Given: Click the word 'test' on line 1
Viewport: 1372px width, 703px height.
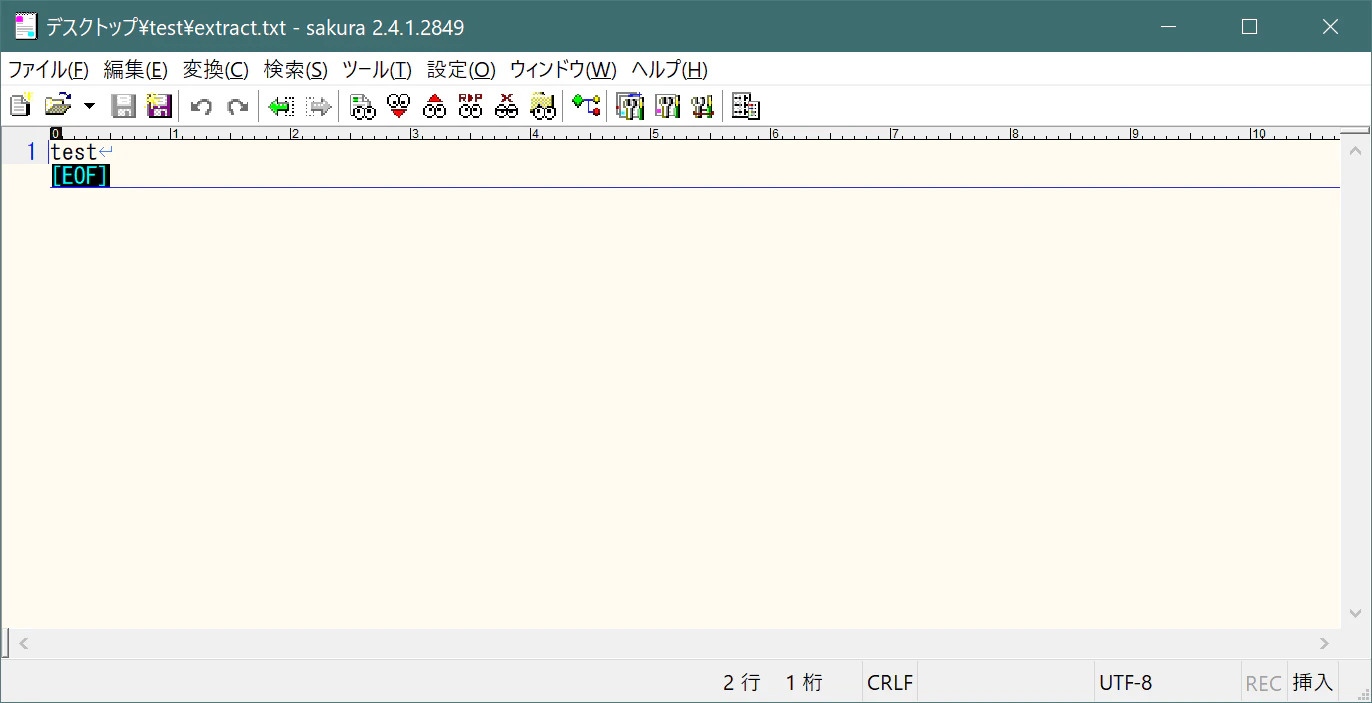Looking at the screenshot, I should [x=74, y=152].
